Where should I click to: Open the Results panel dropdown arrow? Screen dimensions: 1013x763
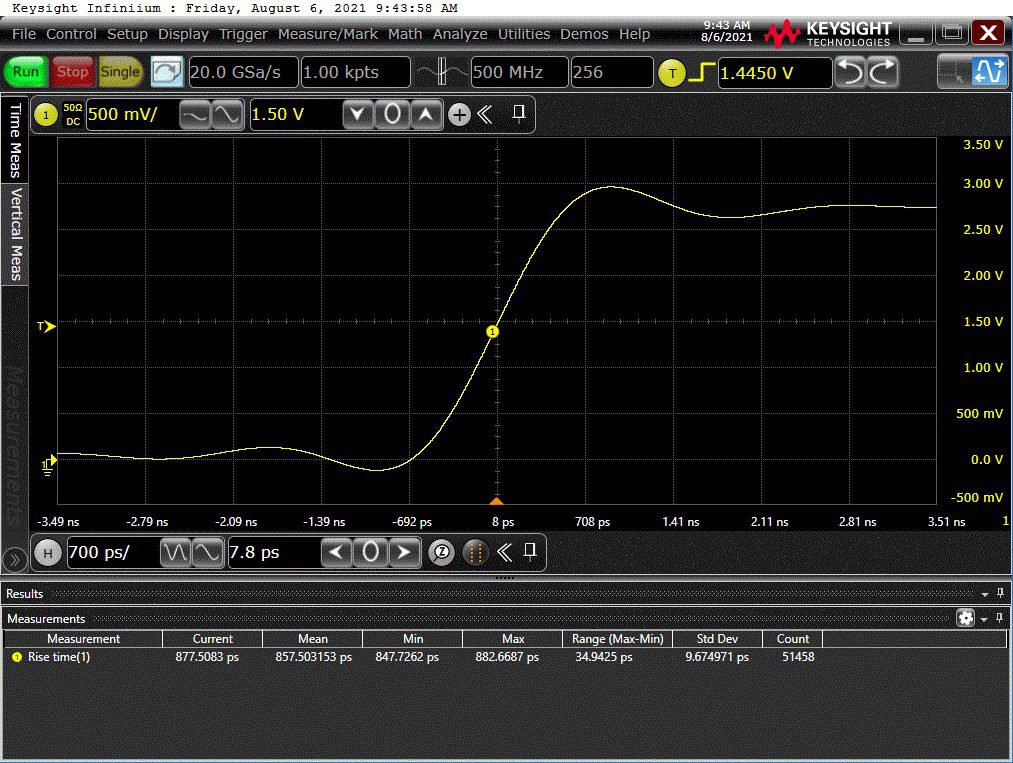985,594
